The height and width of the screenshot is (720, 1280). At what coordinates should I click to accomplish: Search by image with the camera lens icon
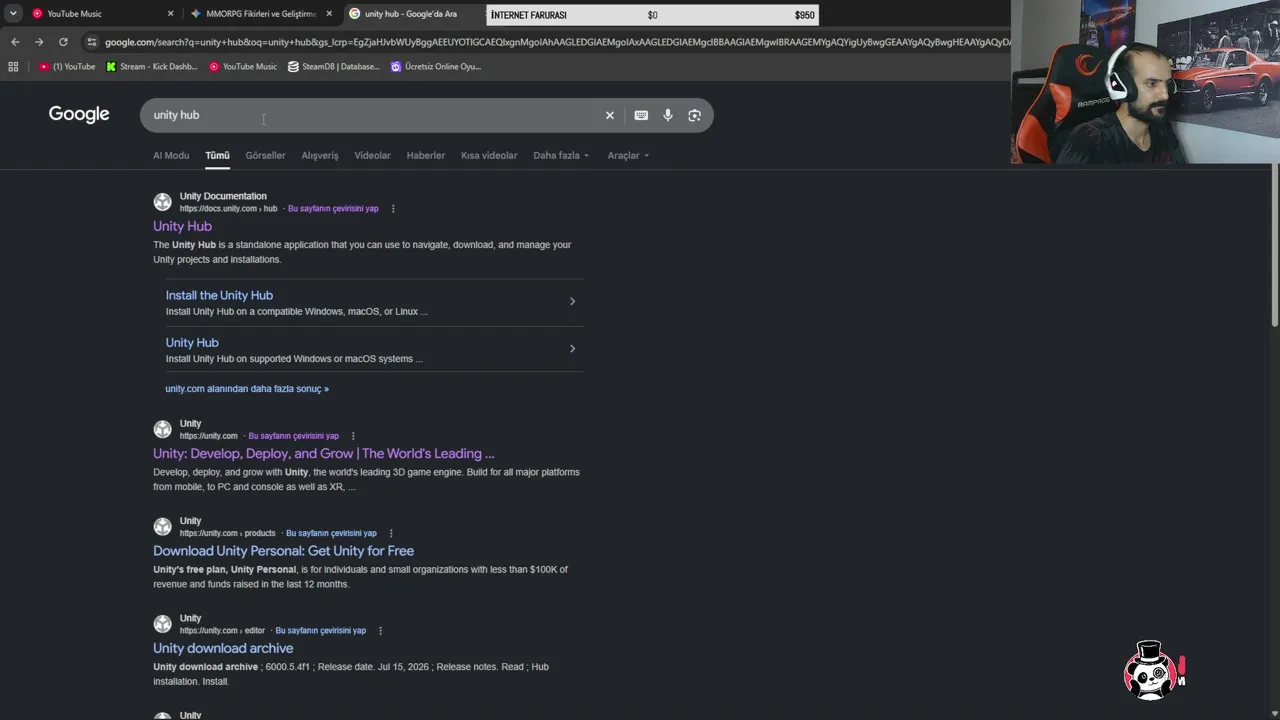(695, 115)
